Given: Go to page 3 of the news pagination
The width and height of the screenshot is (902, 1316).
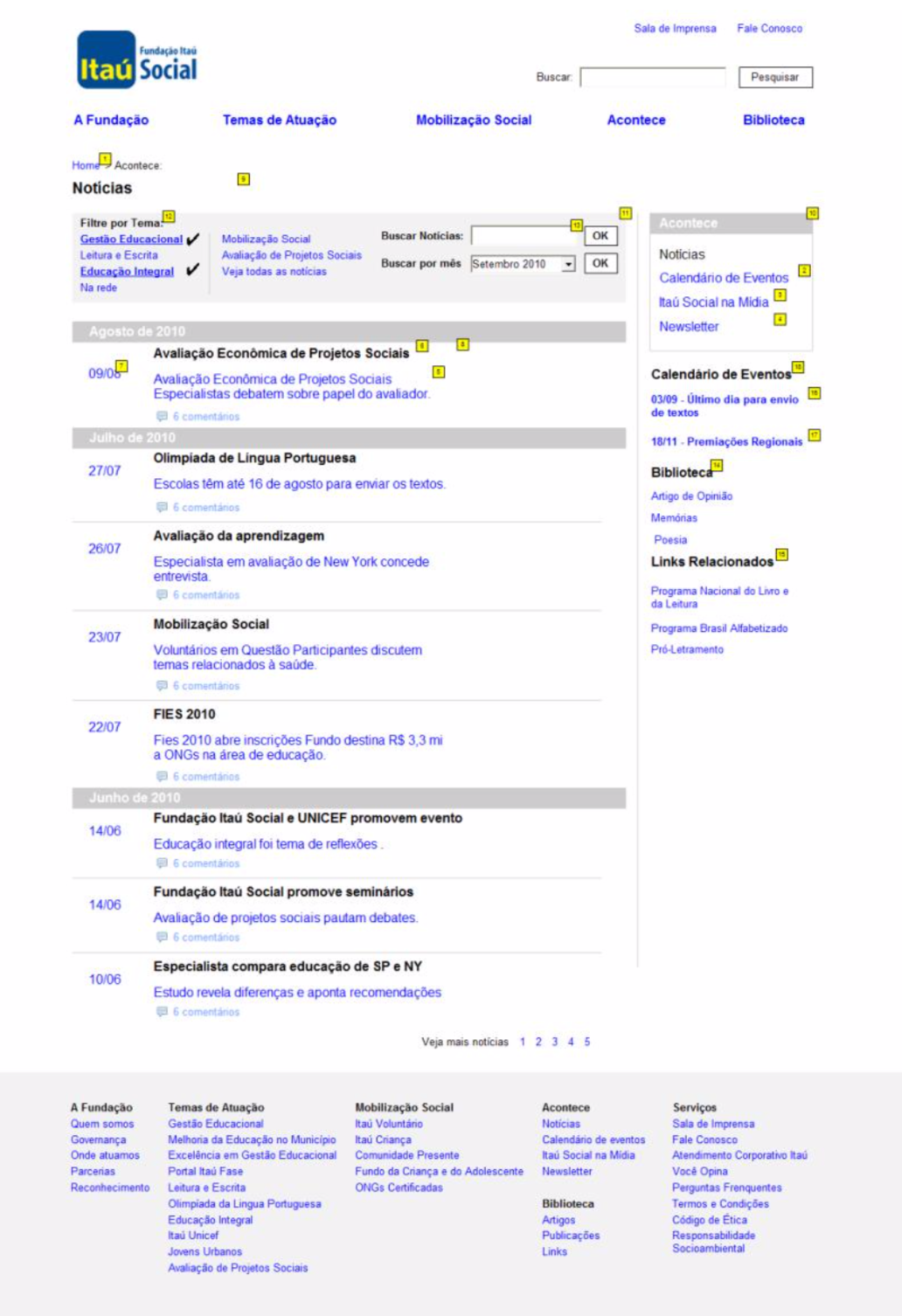Looking at the screenshot, I should [554, 1042].
